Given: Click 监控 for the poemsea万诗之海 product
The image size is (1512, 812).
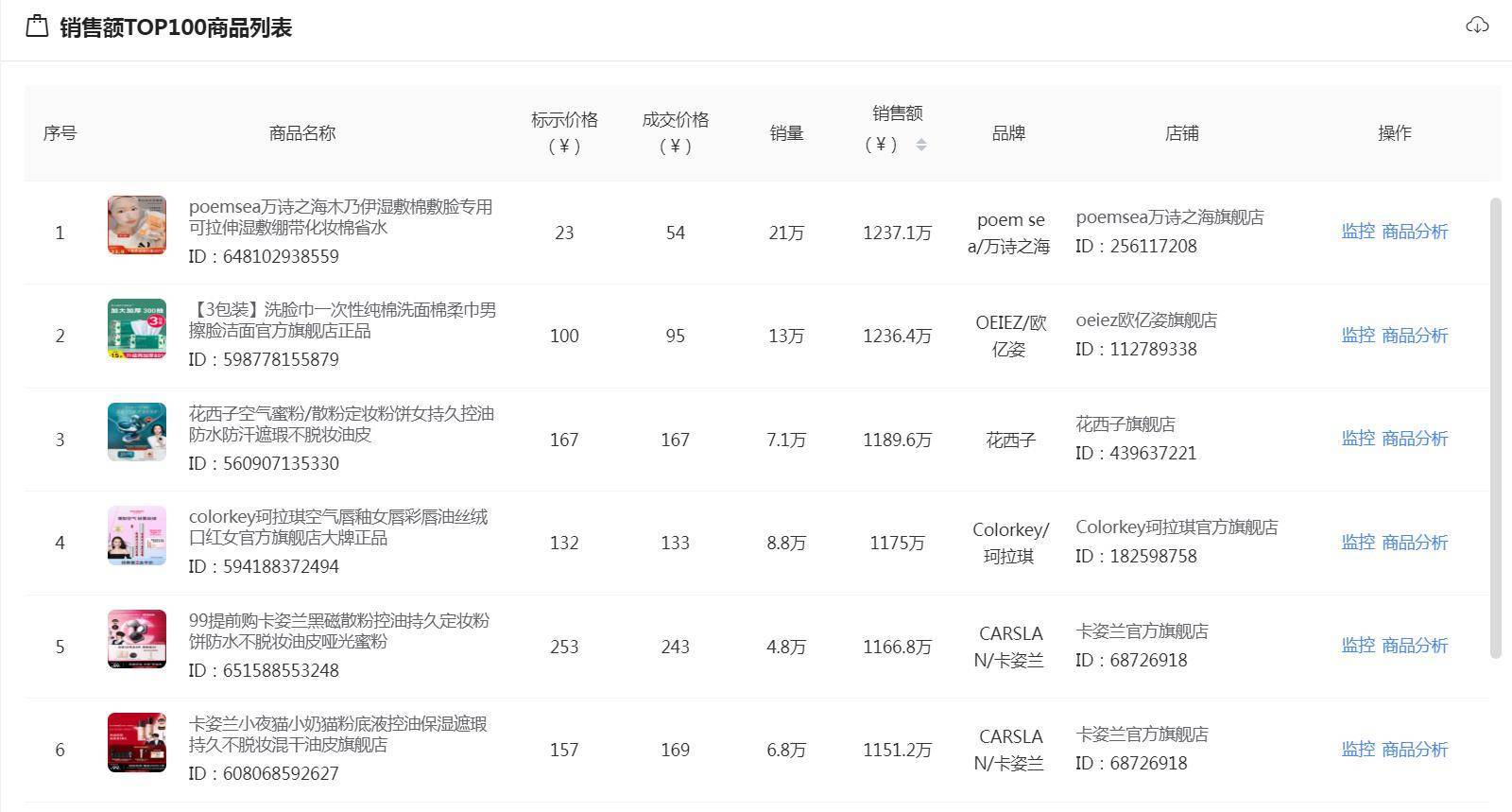Looking at the screenshot, I should click(1358, 232).
